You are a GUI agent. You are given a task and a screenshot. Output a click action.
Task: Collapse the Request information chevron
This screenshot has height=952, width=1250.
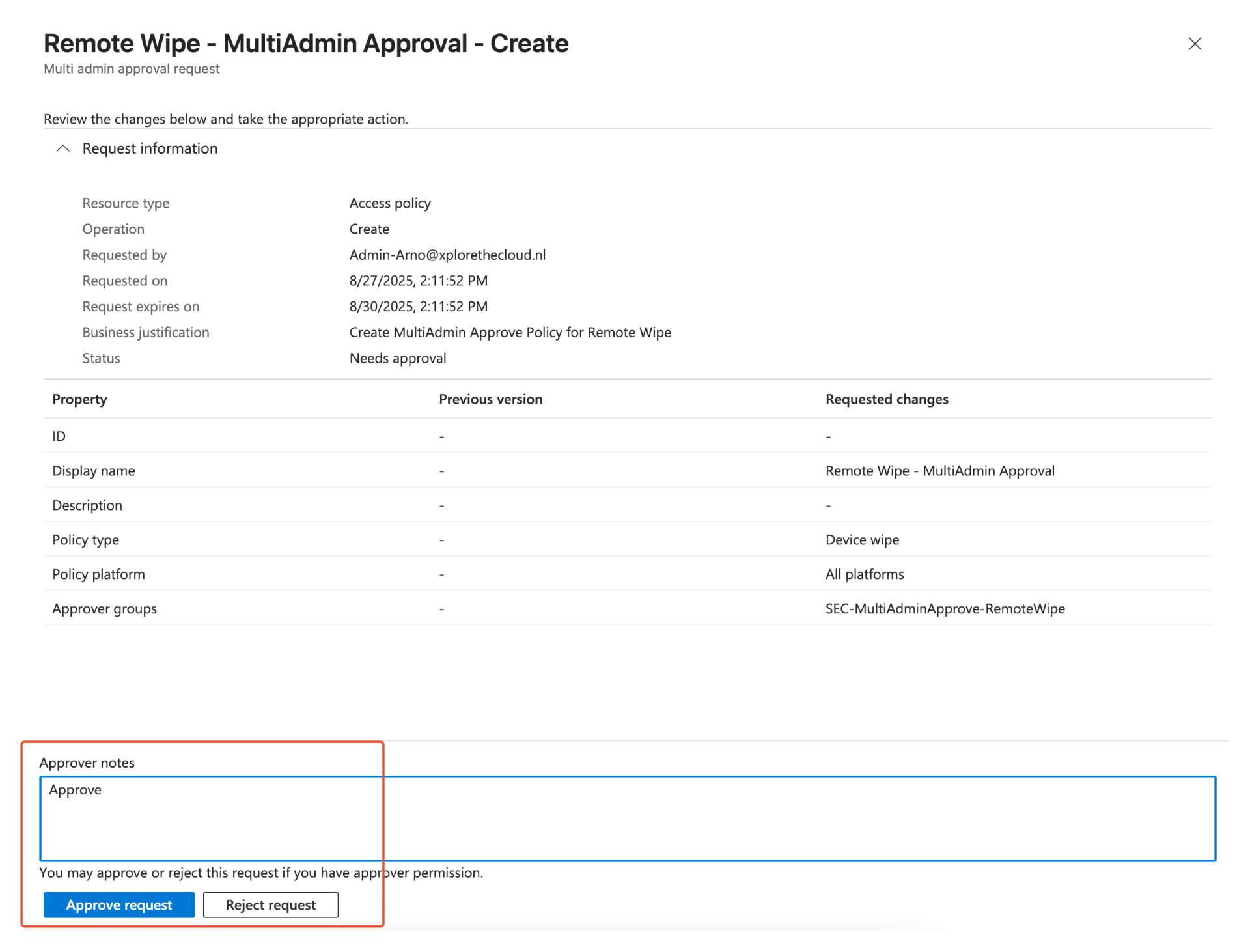point(62,148)
